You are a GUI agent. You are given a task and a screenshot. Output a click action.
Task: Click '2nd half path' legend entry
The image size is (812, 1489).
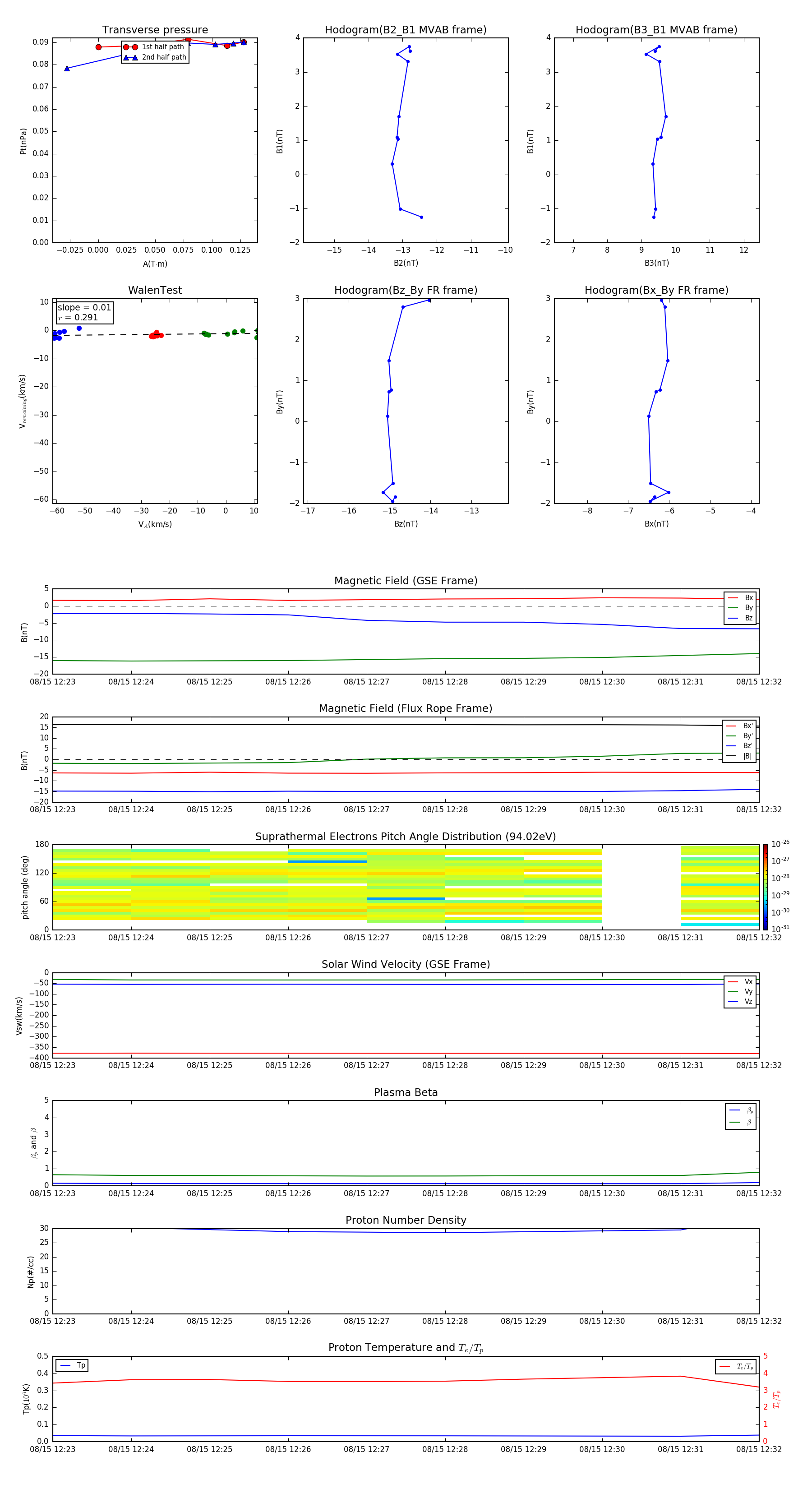click(154, 57)
